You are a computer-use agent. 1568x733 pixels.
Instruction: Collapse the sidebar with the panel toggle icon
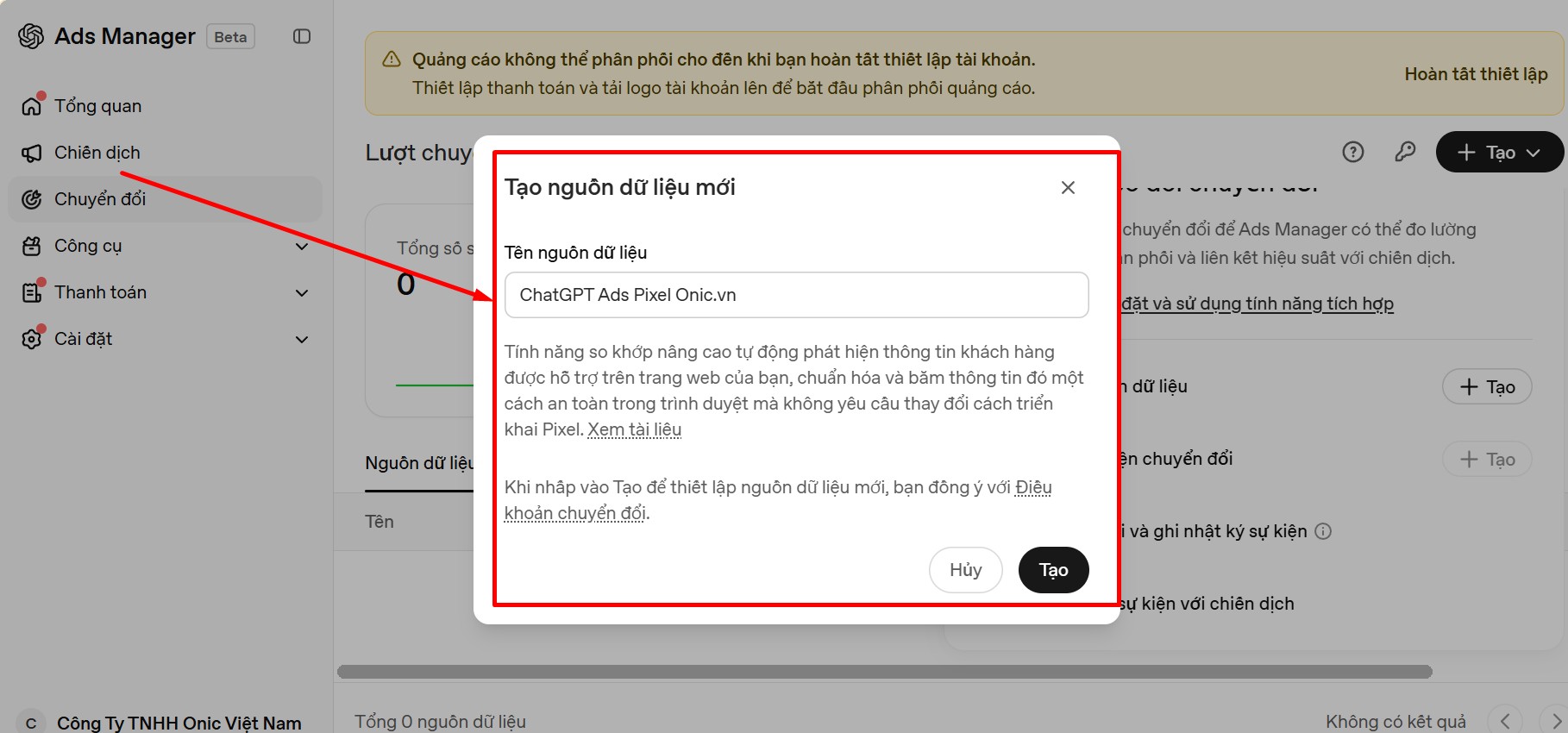tap(302, 36)
